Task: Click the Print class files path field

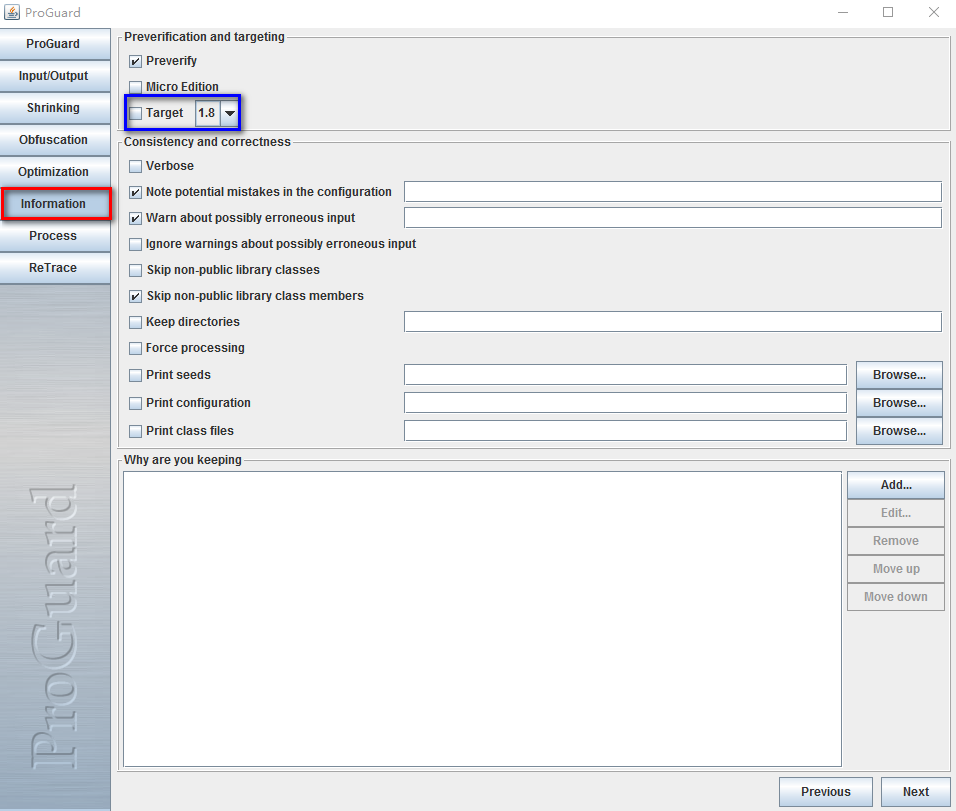Action: pyautogui.click(x=625, y=431)
